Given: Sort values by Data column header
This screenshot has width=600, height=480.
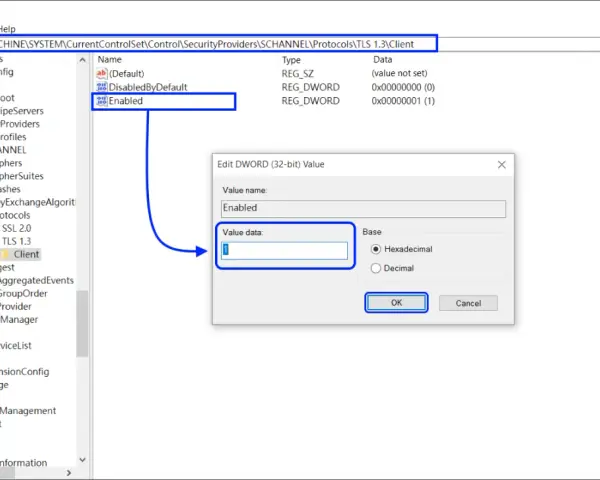Looking at the screenshot, I should point(382,59).
